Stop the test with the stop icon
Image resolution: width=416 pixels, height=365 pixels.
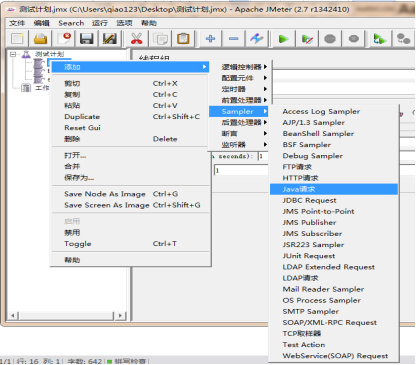pos(330,39)
